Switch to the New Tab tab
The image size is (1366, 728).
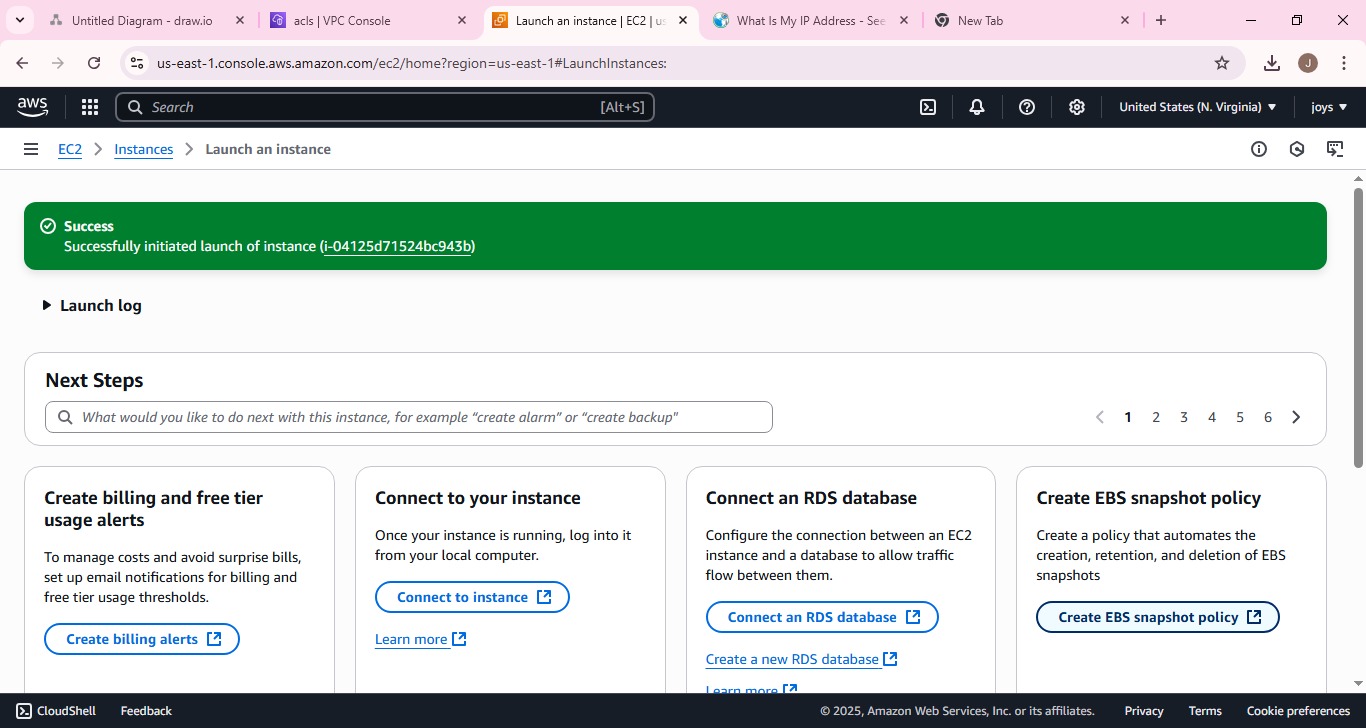(1034, 20)
